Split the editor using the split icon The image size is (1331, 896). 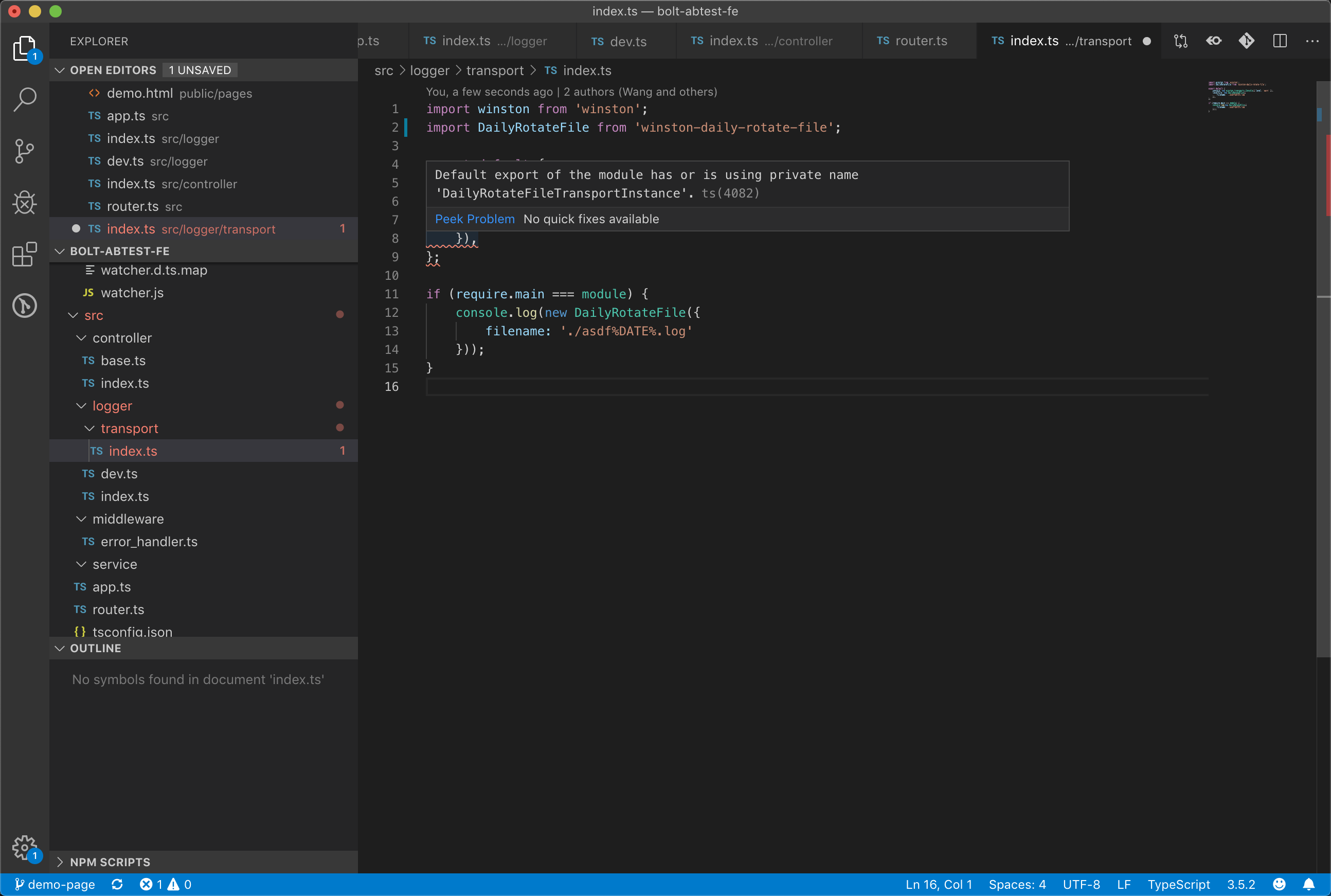coord(1280,41)
